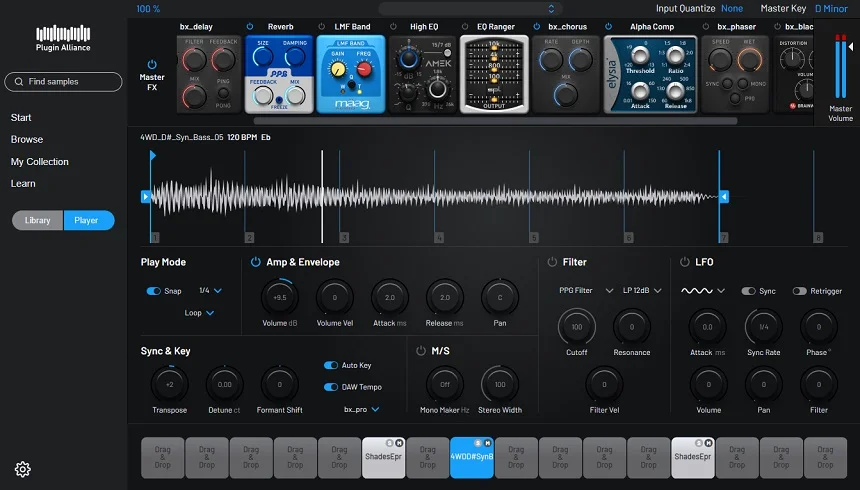This screenshot has width=860, height=490.
Task: Click the Filter Cutoff knob
Action: click(576, 327)
